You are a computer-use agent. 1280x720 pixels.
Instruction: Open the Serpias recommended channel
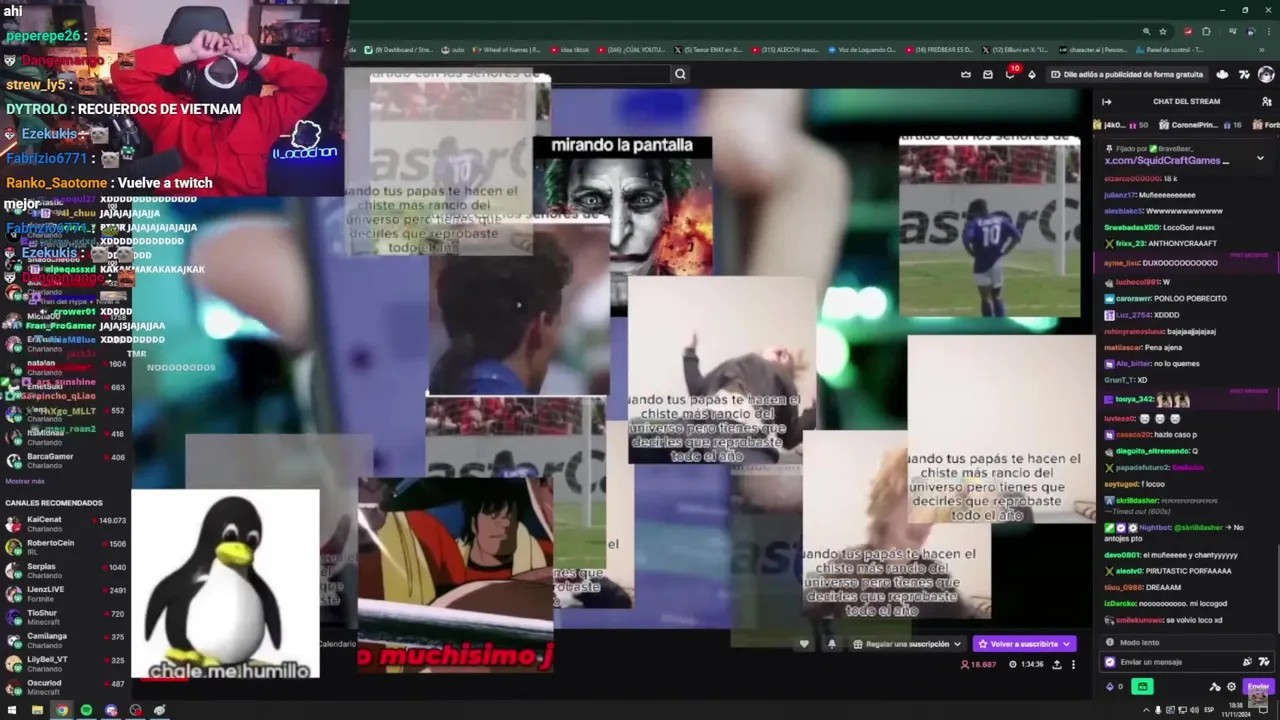point(65,570)
